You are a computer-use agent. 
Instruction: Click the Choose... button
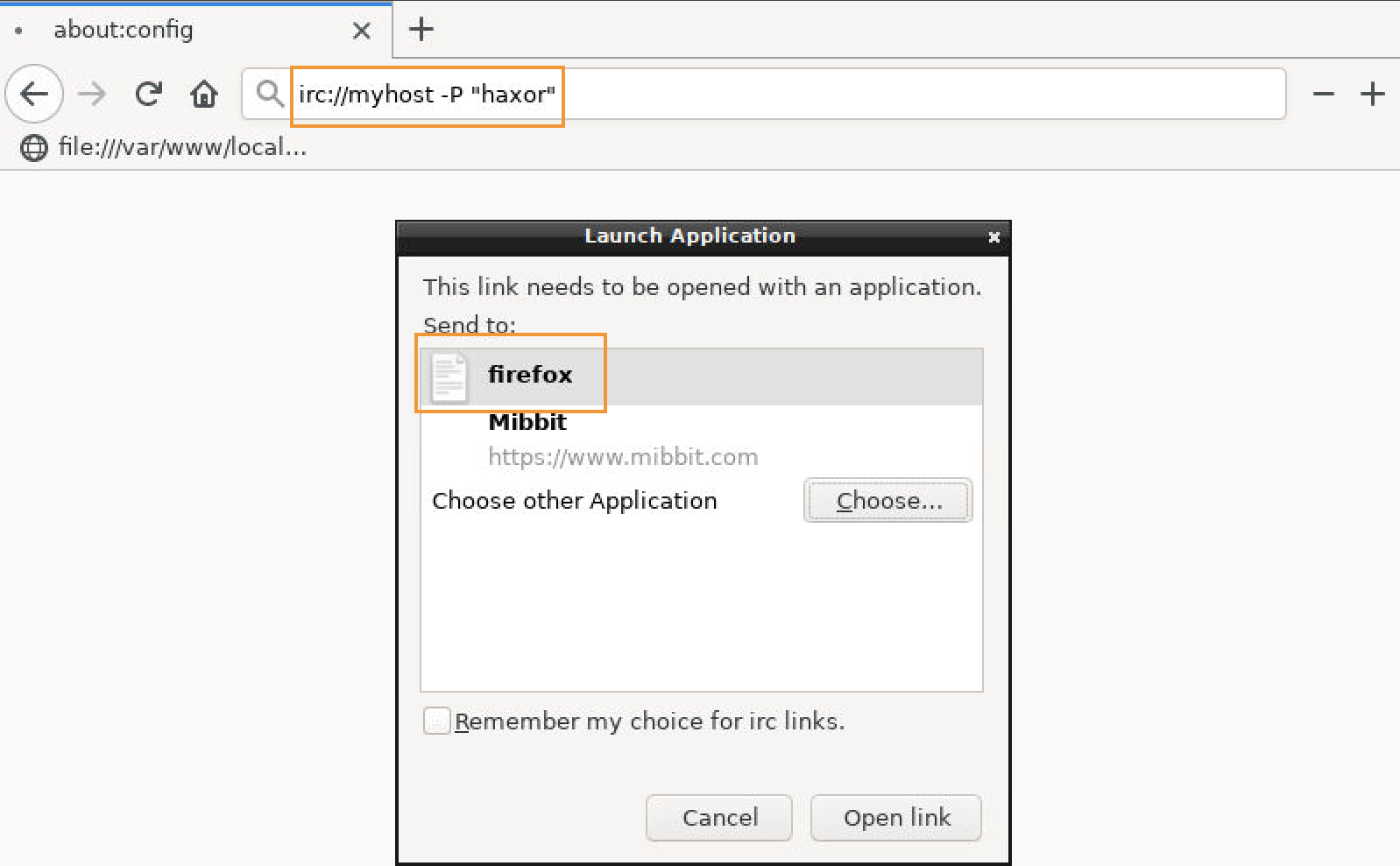point(887,501)
